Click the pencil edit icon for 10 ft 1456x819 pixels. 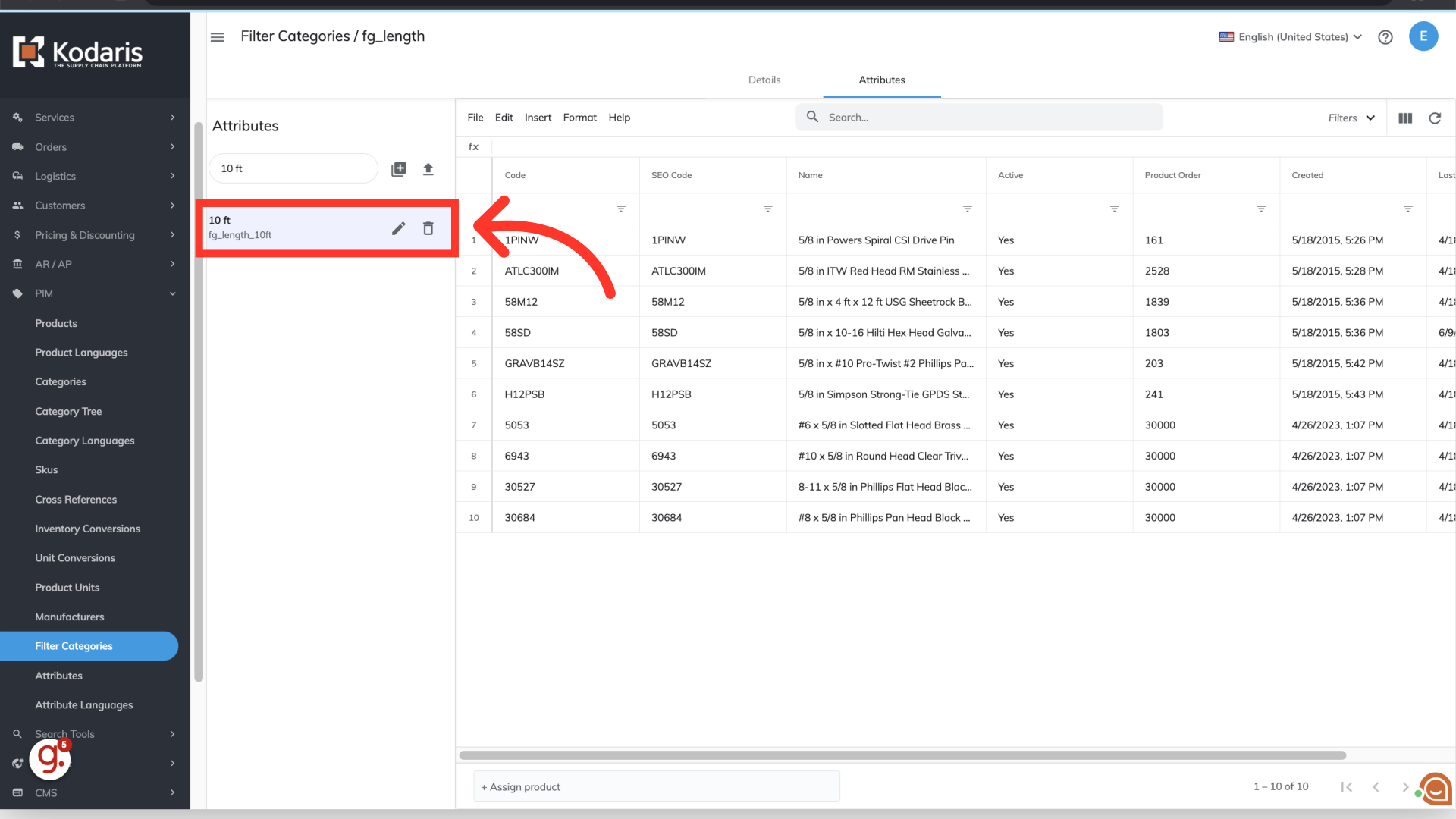tap(398, 228)
